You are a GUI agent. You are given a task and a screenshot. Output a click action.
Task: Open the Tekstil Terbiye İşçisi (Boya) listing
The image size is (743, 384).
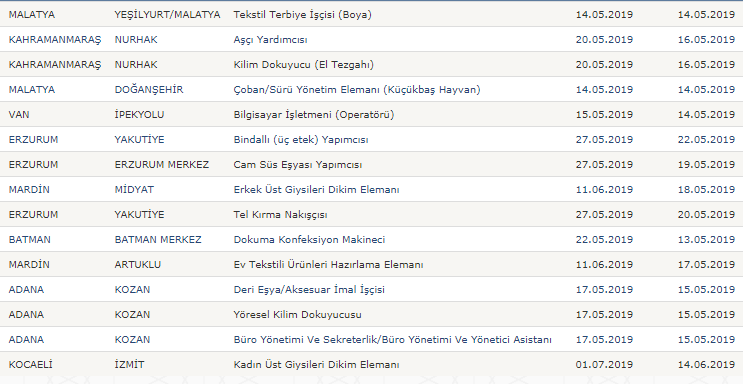pos(302,15)
